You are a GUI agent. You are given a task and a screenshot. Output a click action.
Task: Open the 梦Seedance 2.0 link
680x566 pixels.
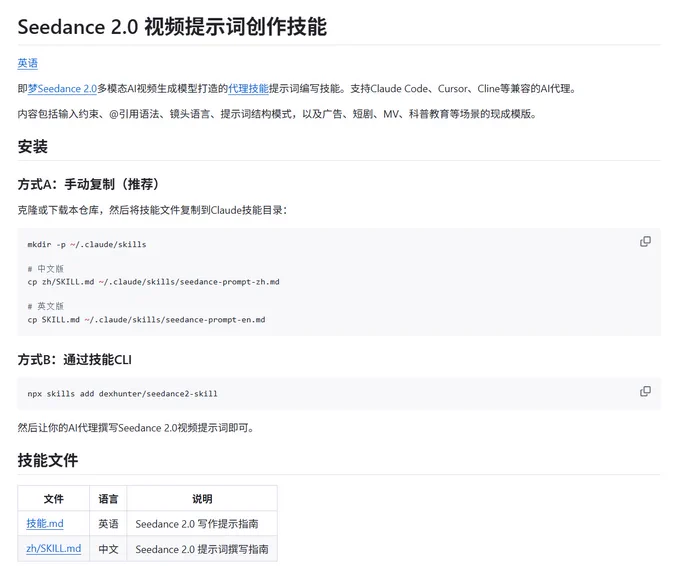[62, 88]
